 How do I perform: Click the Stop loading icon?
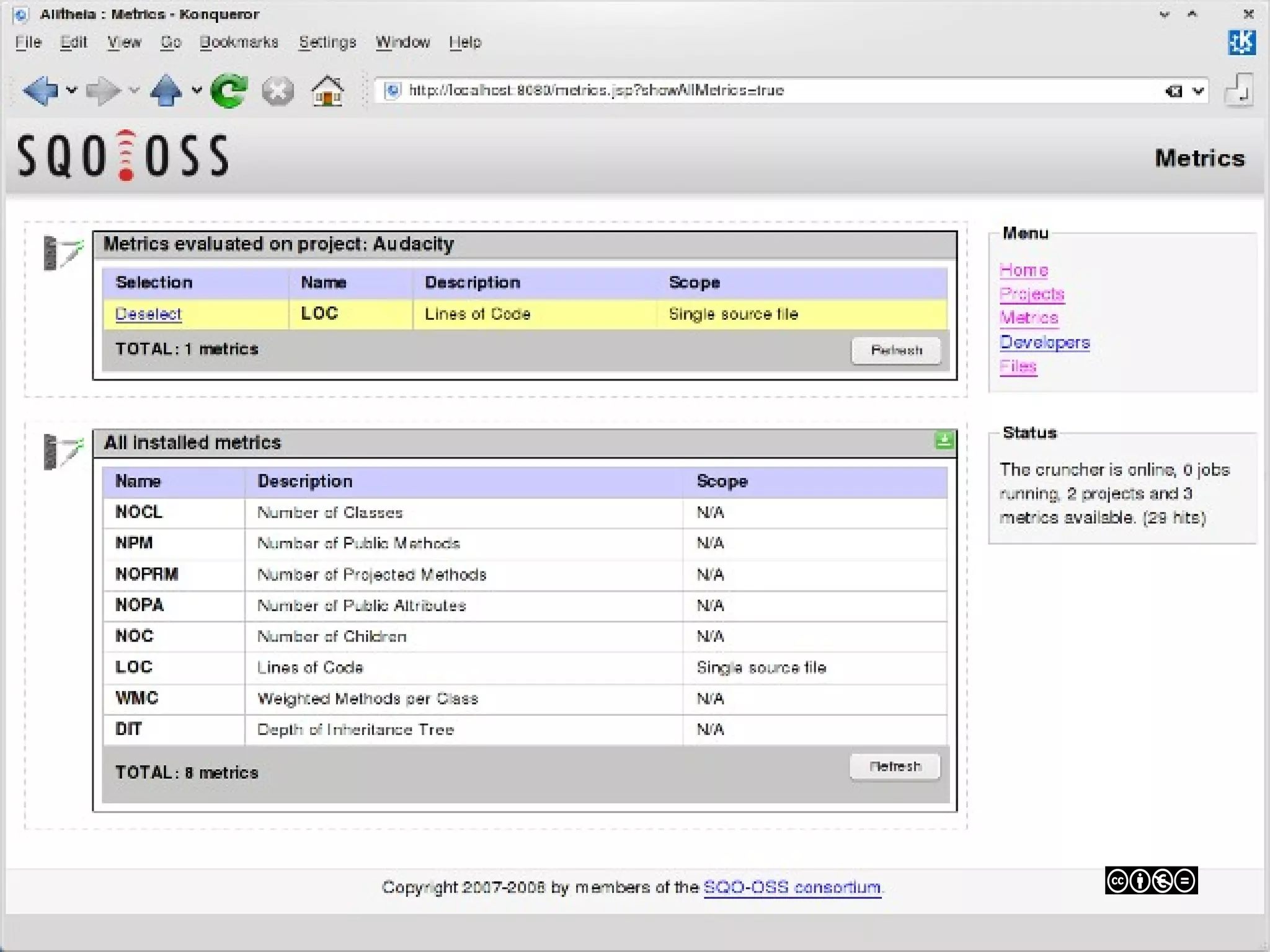click(277, 91)
